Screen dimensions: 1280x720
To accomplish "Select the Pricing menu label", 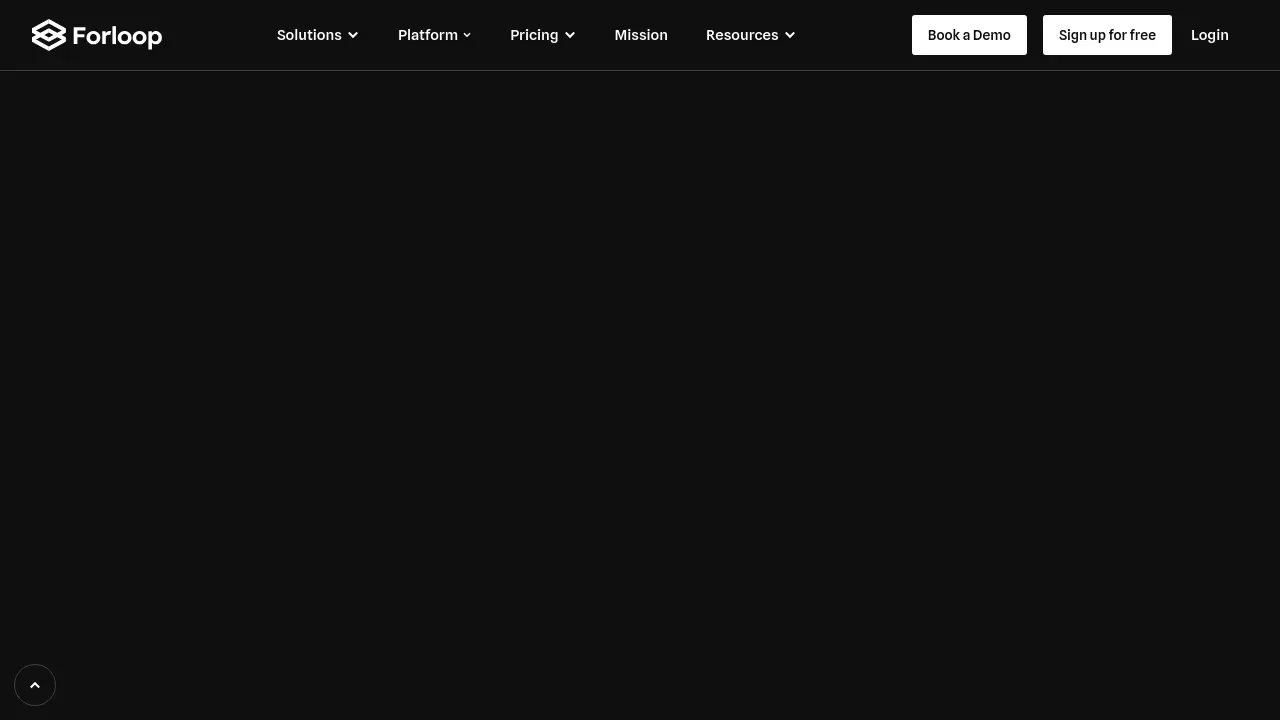I will 534,35.
